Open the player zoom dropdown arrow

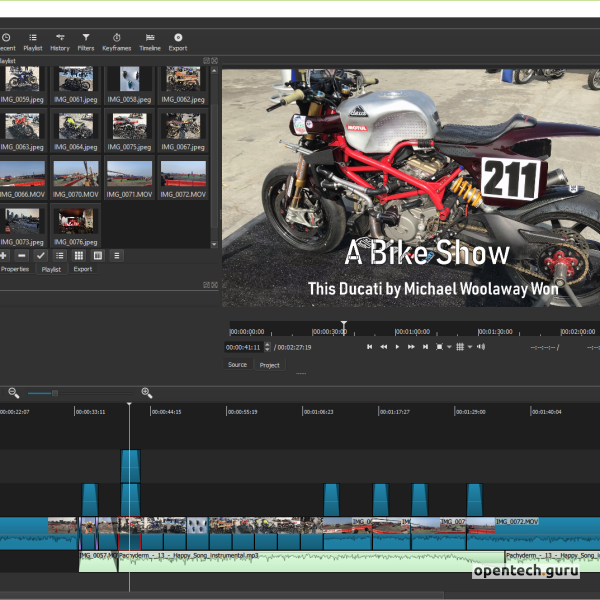[x=449, y=347]
